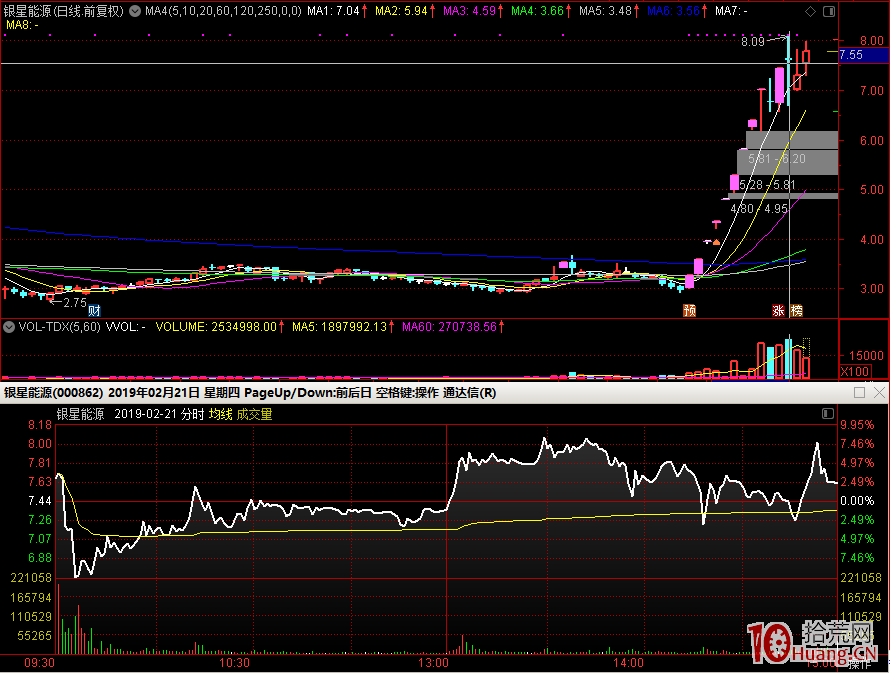
Task: Click the 13:00 time marker on axis
Action: point(434,662)
